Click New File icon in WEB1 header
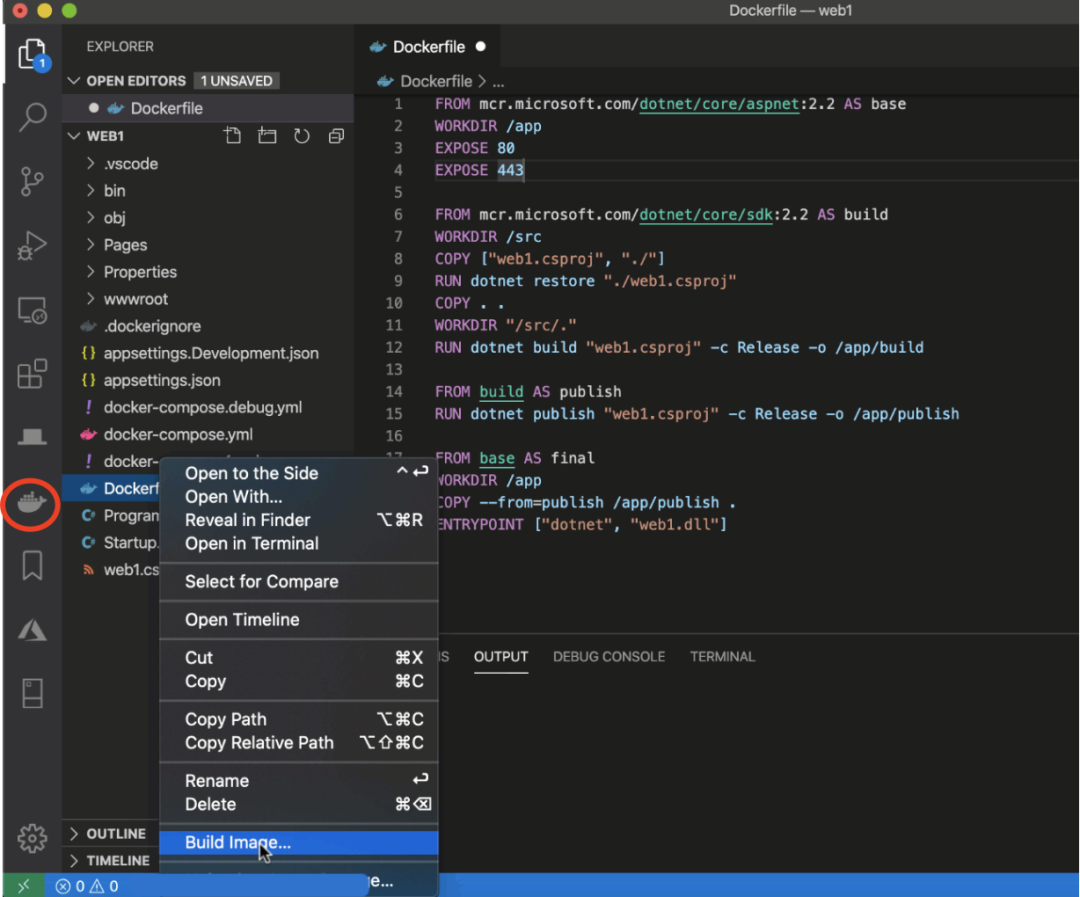This screenshot has width=1080, height=897. (x=233, y=136)
